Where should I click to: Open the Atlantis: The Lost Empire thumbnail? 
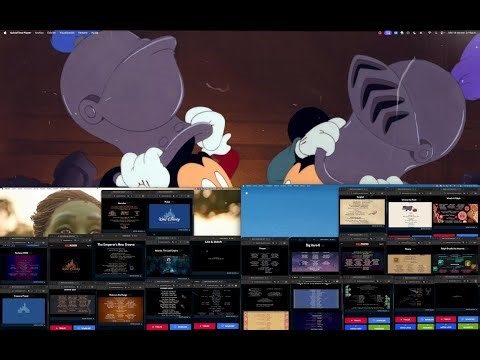point(168,265)
